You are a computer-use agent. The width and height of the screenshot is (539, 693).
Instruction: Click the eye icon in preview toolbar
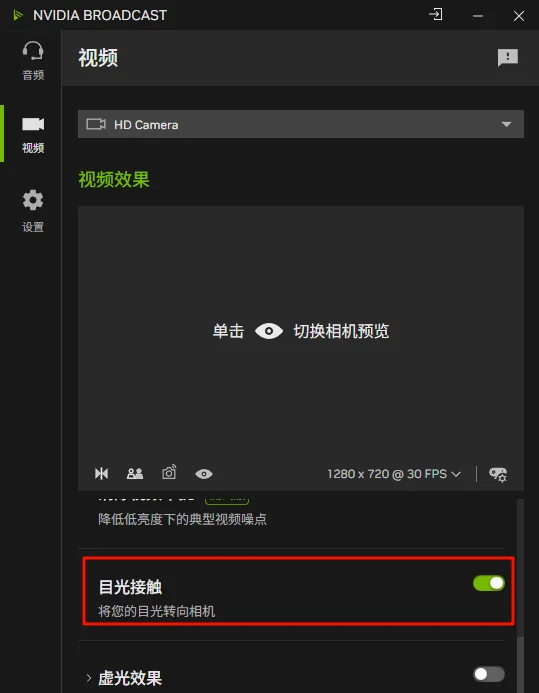coord(204,474)
